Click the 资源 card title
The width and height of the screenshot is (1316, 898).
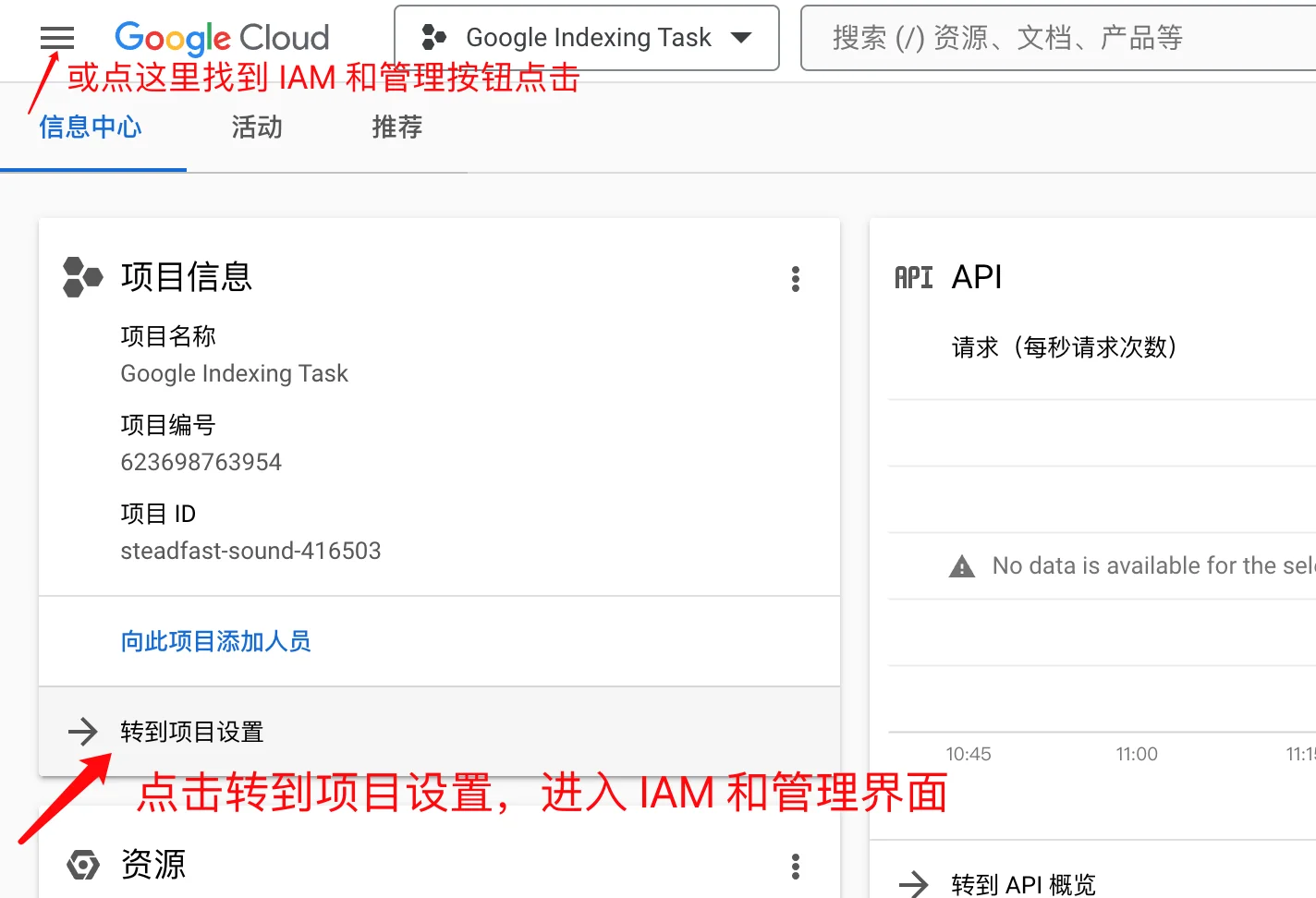pos(153,865)
